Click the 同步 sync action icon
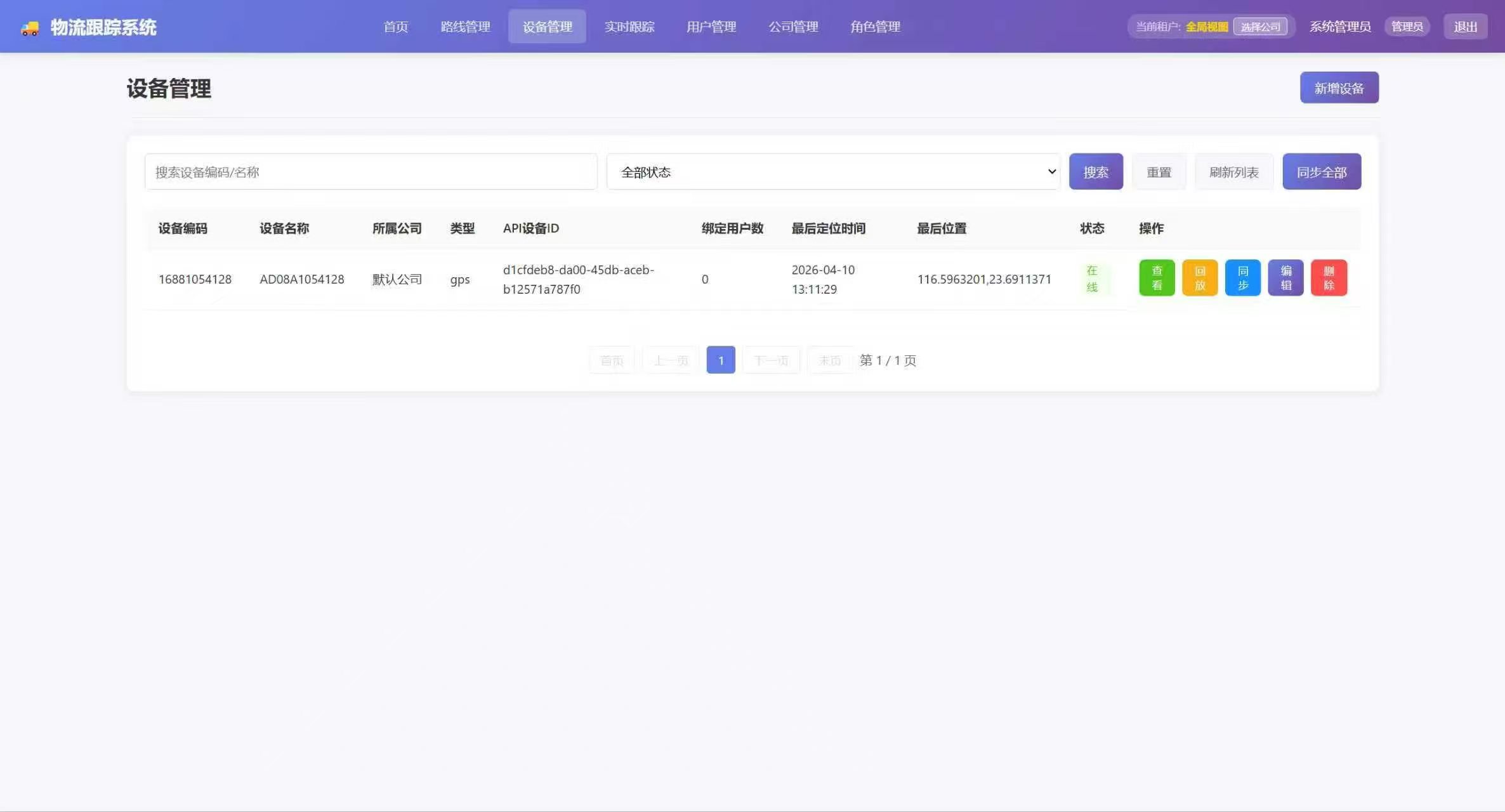The image size is (1505, 812). coord(1242,278)
